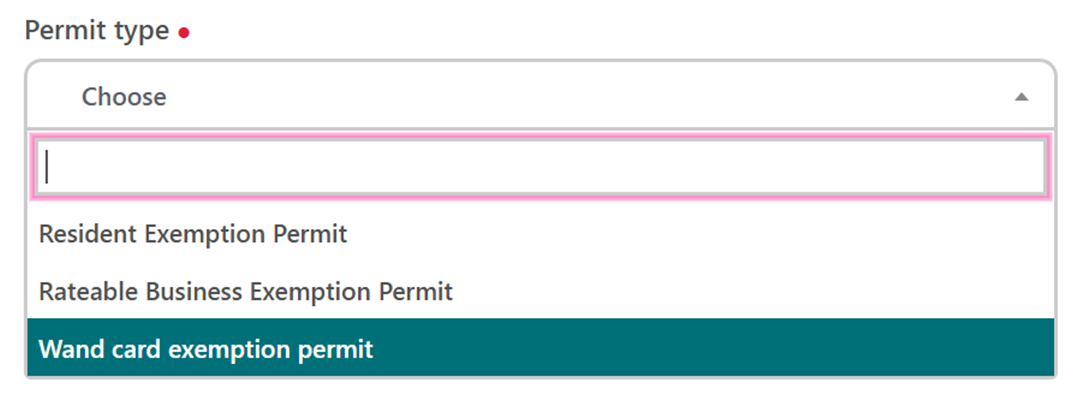Choose Rateable Business Exemption Permit
The width and height of the screenshot is (1074, 412).
(x=246, y=292)
